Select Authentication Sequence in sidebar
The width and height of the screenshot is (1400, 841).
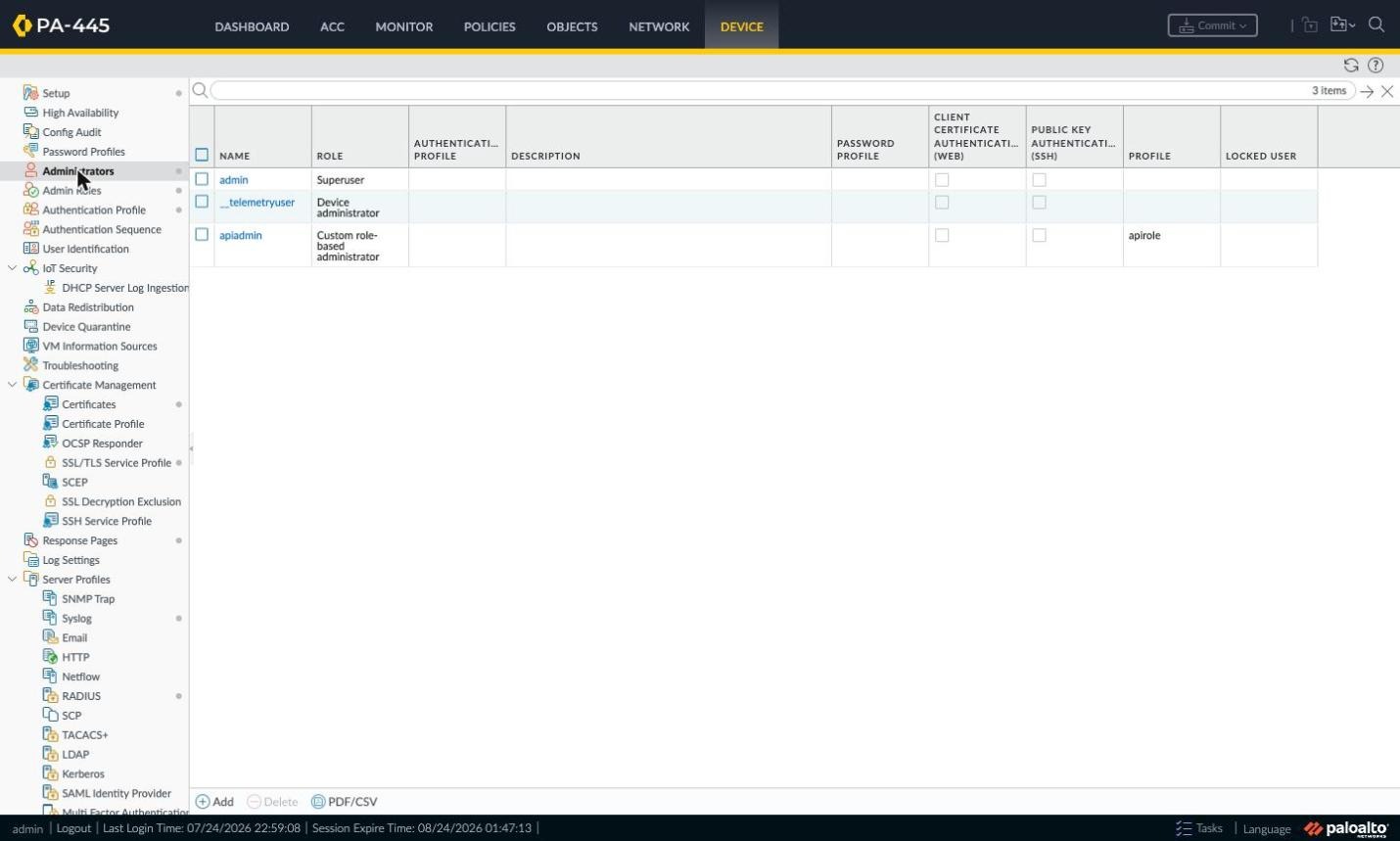pos(102,229)
